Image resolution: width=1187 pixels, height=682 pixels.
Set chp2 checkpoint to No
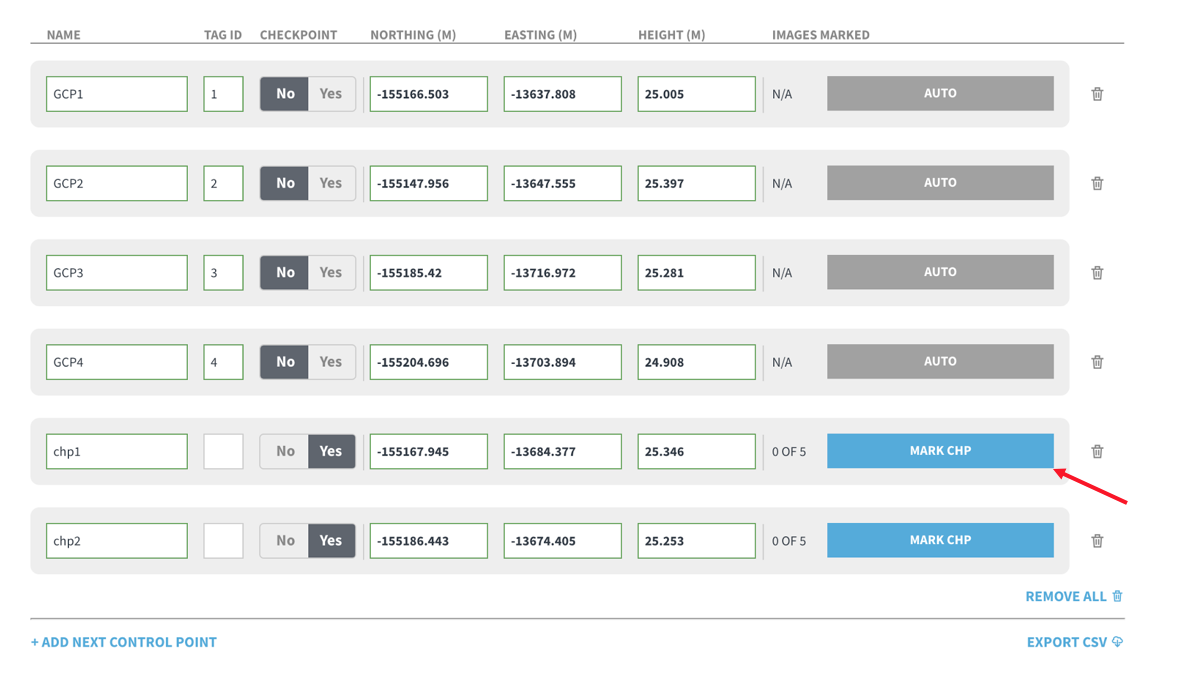pos(284,540)
